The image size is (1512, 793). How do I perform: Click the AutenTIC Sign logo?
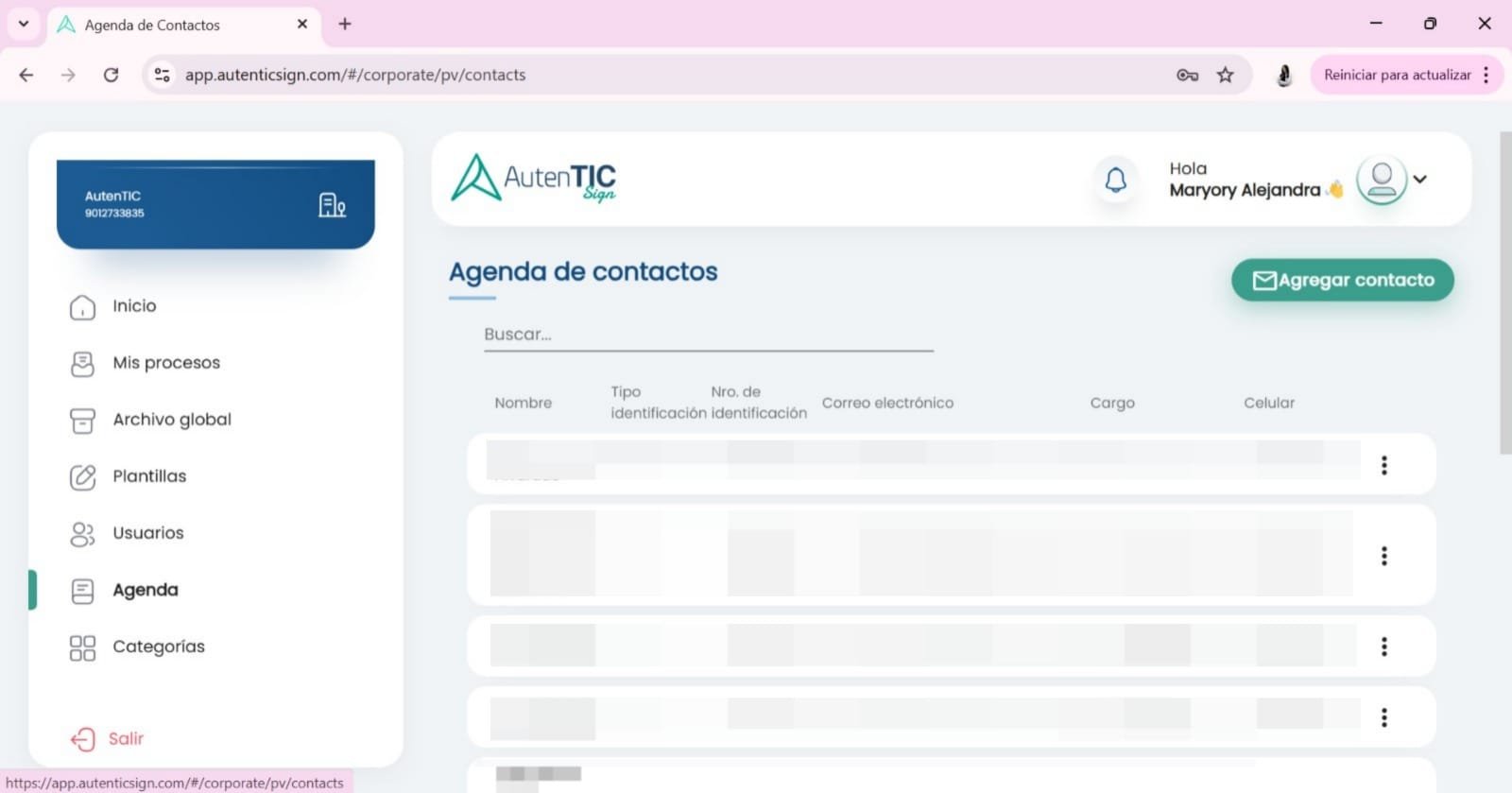click(534, 179)
